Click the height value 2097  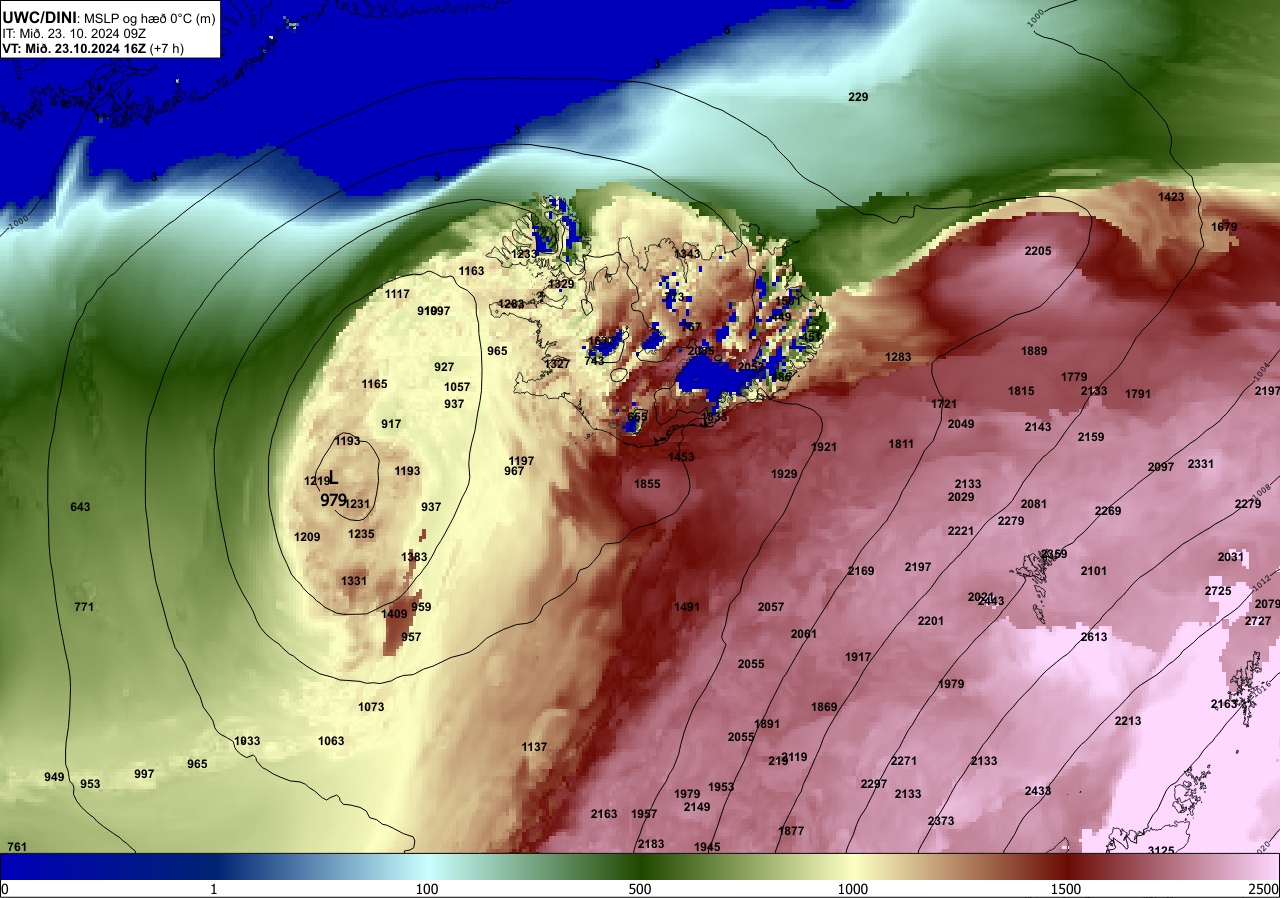pyautogui.click(x=1161, y=467)
